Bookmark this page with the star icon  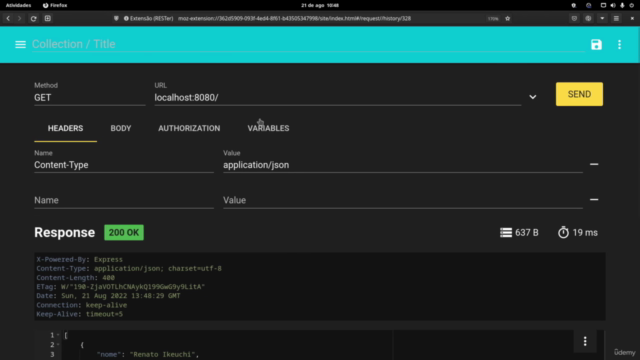pos(508,18)
